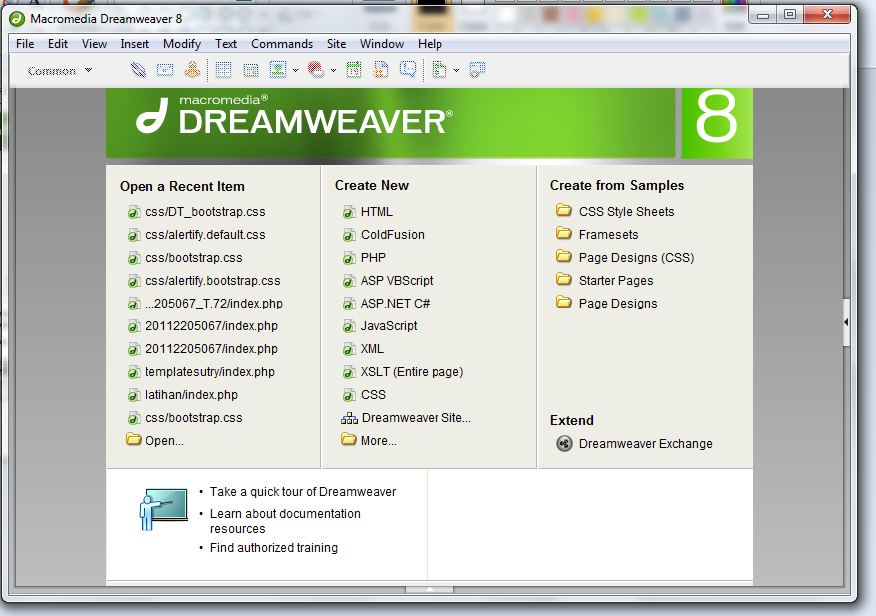Insert a Div Tag
This screenshot has width=876, height=616.
coord(251,70)
